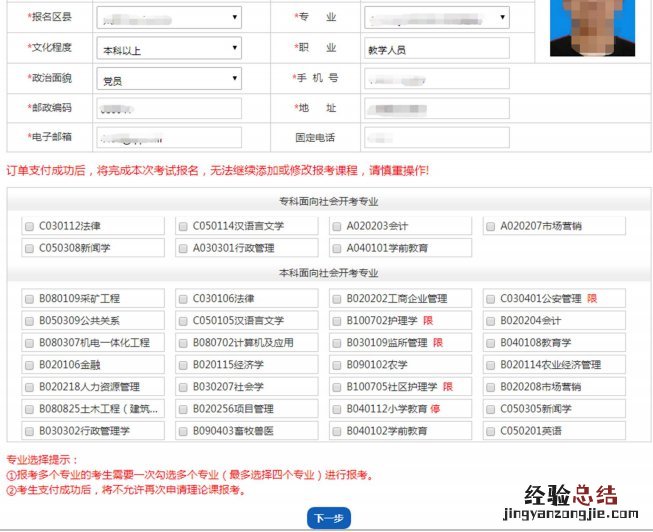Select the A040101学前教育 checkbox
Screen dimensions: 653x532
(337, 248)
